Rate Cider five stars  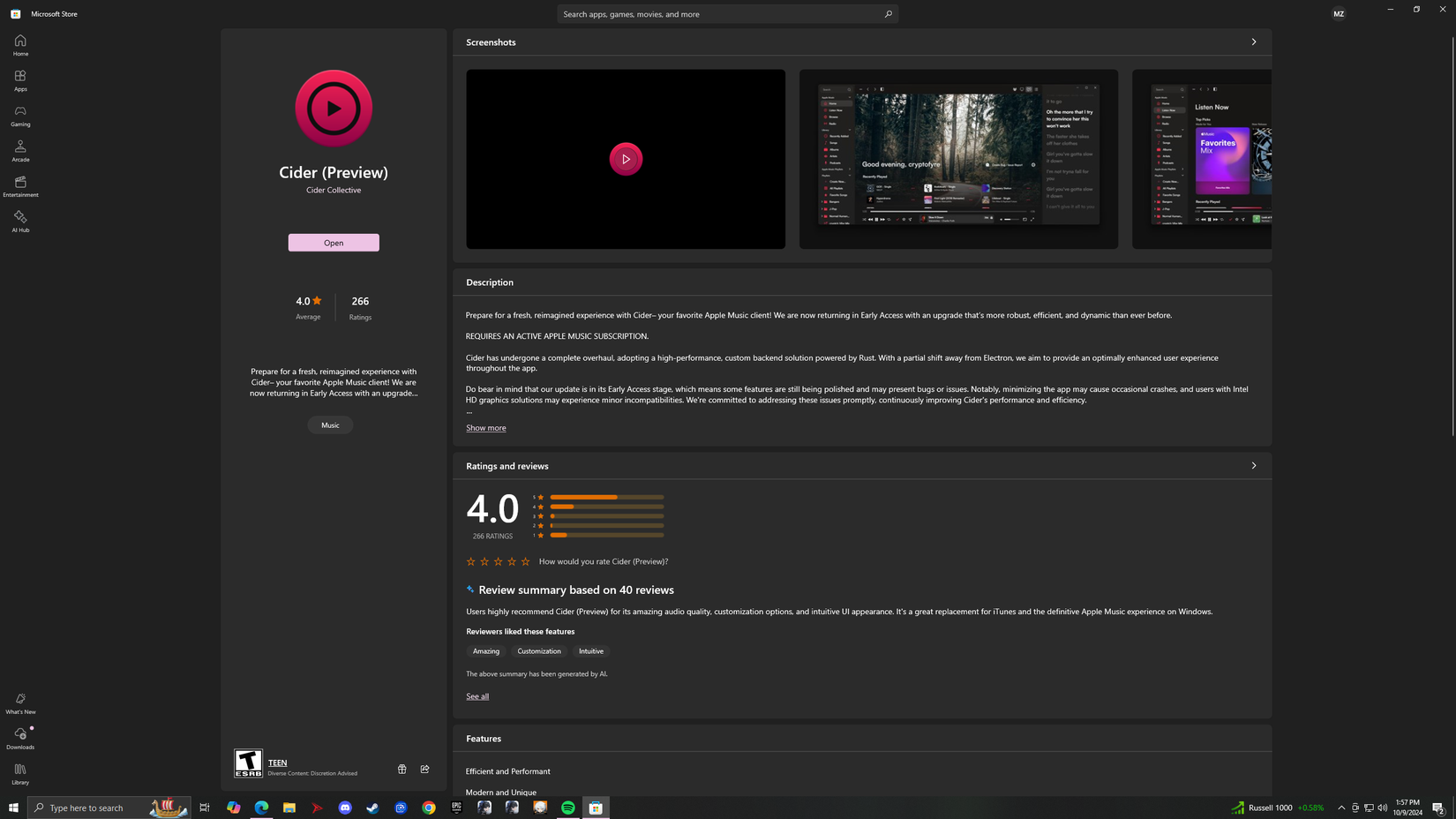point(526,561)
